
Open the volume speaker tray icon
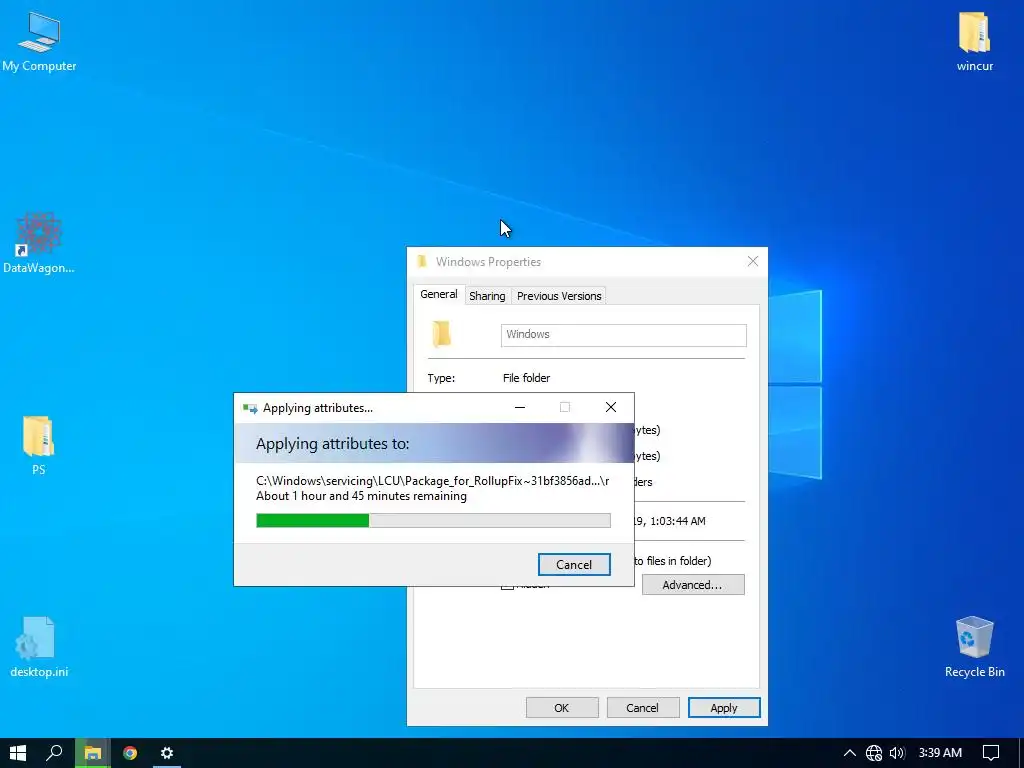pos(897,753)
